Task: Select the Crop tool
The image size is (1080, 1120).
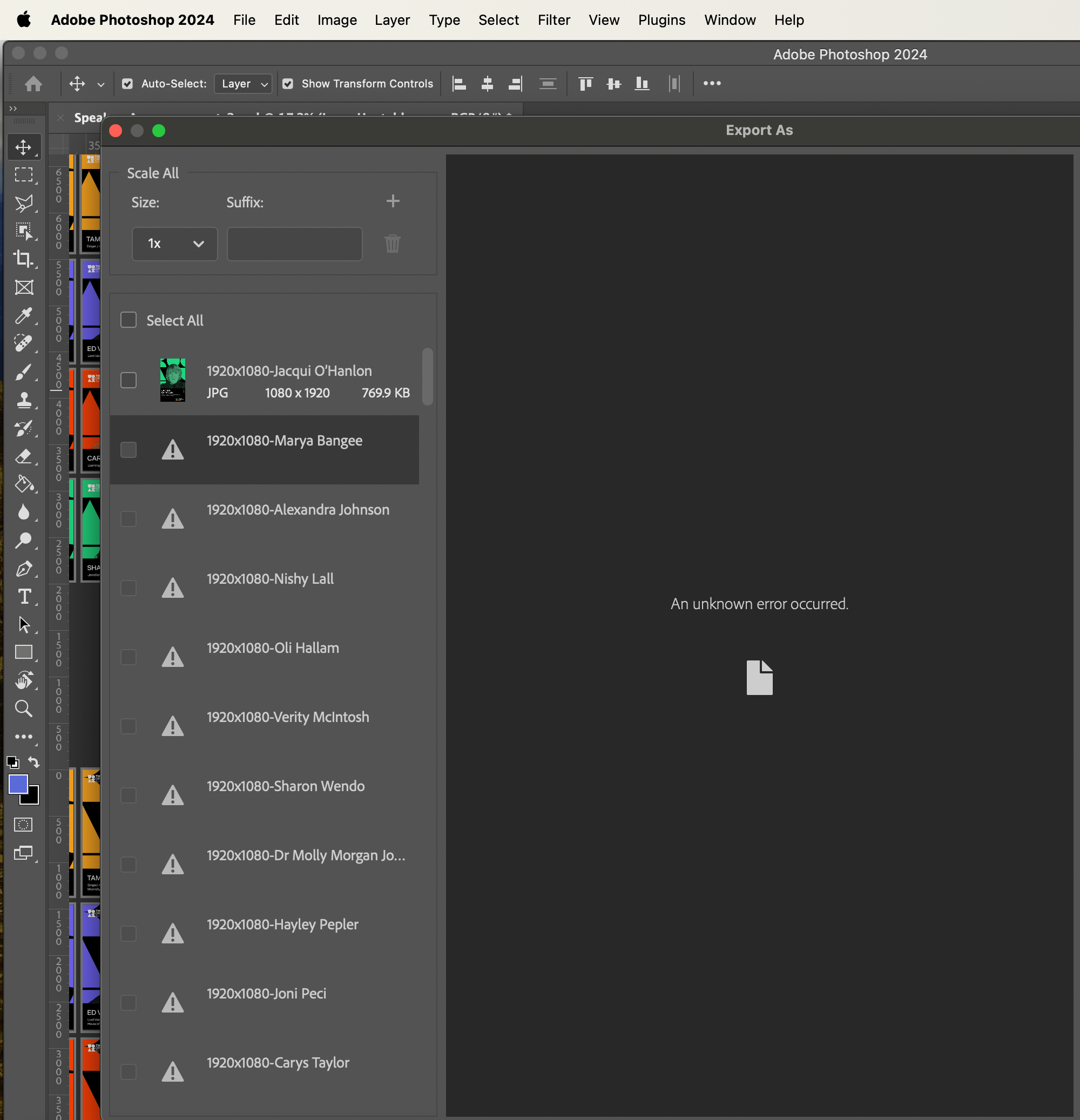Action: coord(24,258)
